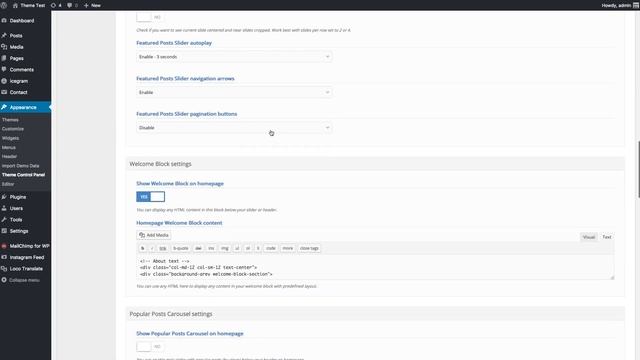Switch editor to Text tab
The width and height of the screenshot is (640, 360).
(x=607, y=237)
